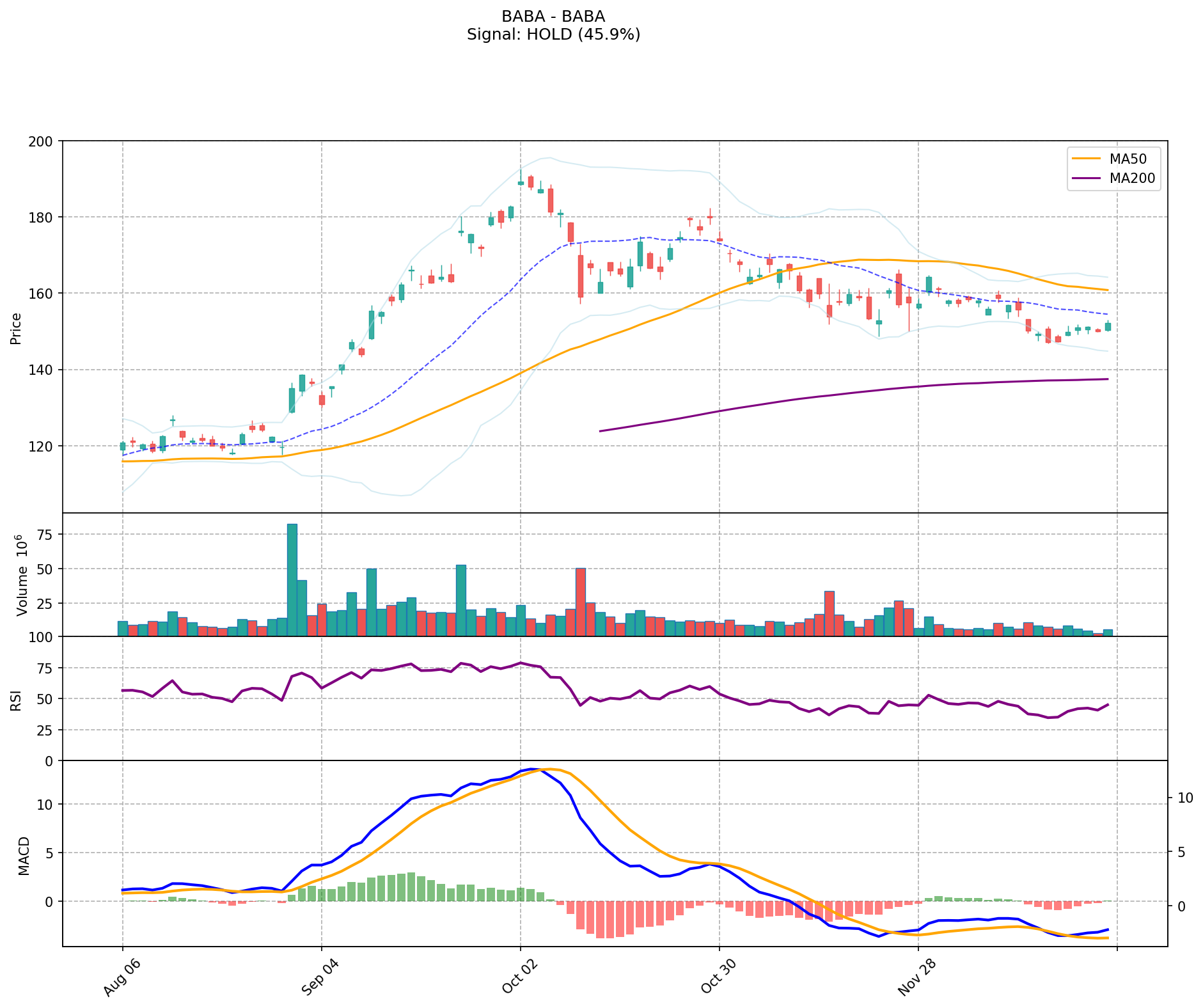Click the tallest green volume bar
The height and width of the screenshot is (1008, 1203).
(292, 579)
